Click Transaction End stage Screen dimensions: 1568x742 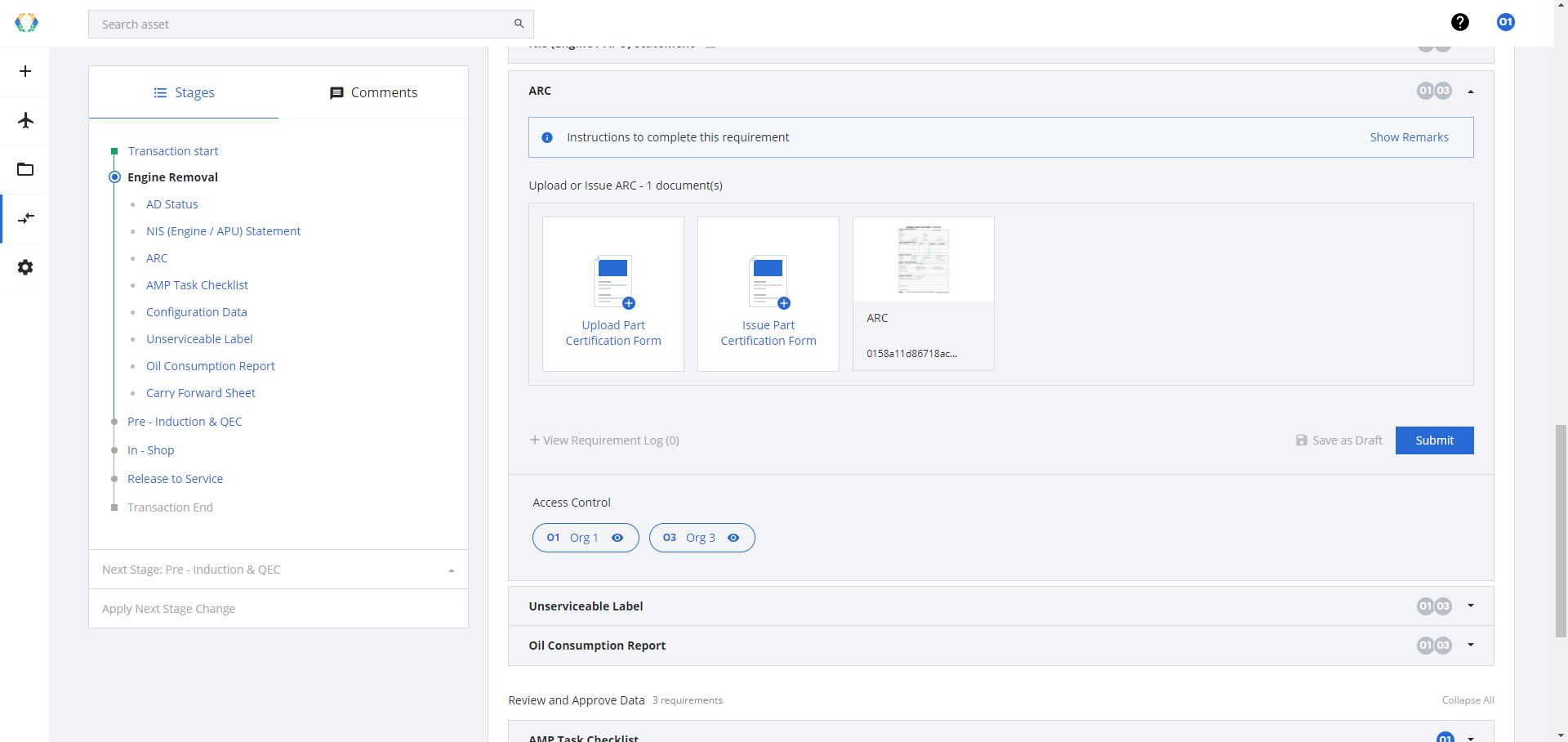click(x=170, y=507)
